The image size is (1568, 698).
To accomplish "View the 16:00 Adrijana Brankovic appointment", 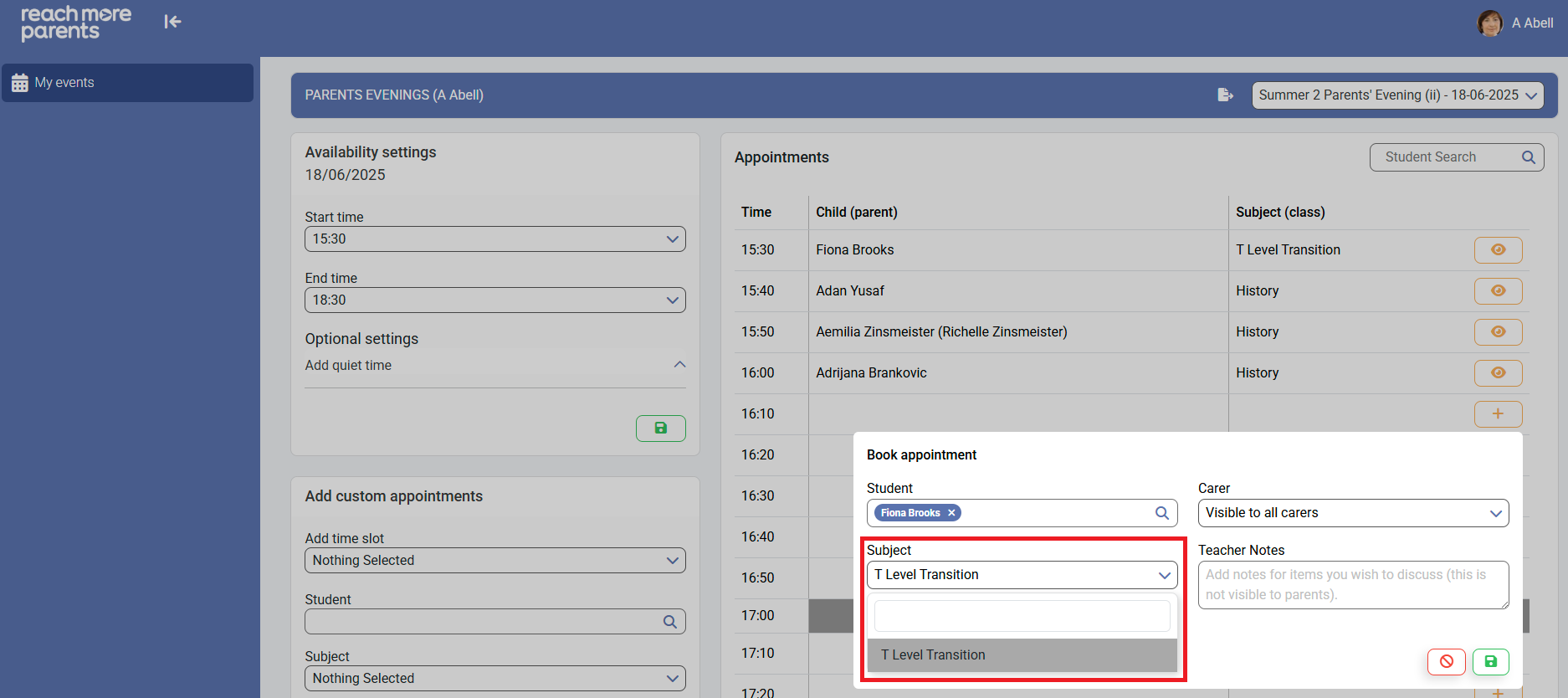I will pyautogui.click(x=1498, y=373).
